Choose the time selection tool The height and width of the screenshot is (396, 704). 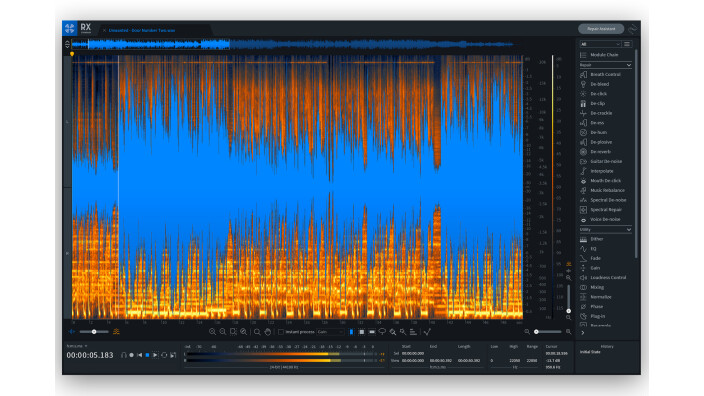point(351,332)
